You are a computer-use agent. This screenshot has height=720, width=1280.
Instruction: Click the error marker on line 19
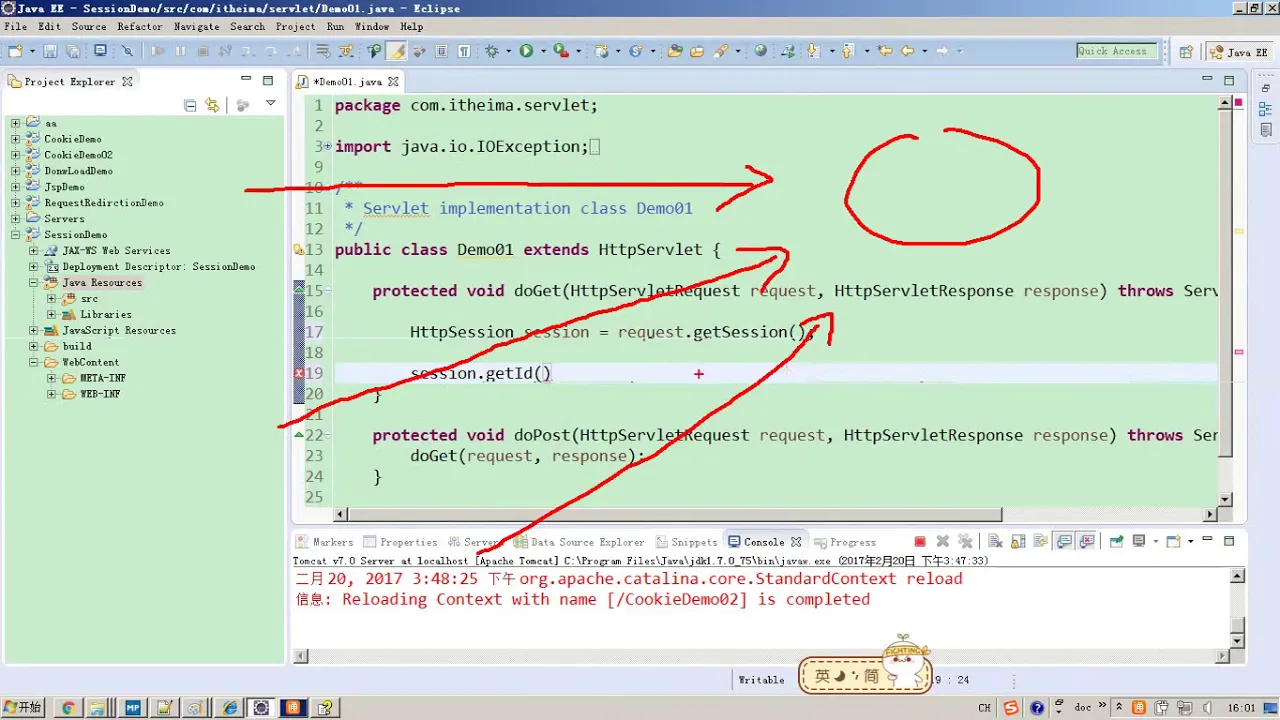[x=299, y=373]
